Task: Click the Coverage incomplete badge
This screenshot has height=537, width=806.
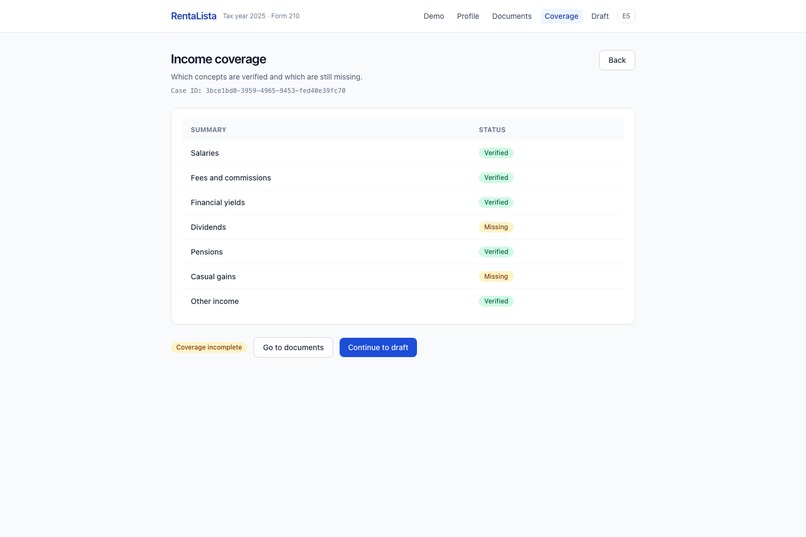Action: coord(209,347)
